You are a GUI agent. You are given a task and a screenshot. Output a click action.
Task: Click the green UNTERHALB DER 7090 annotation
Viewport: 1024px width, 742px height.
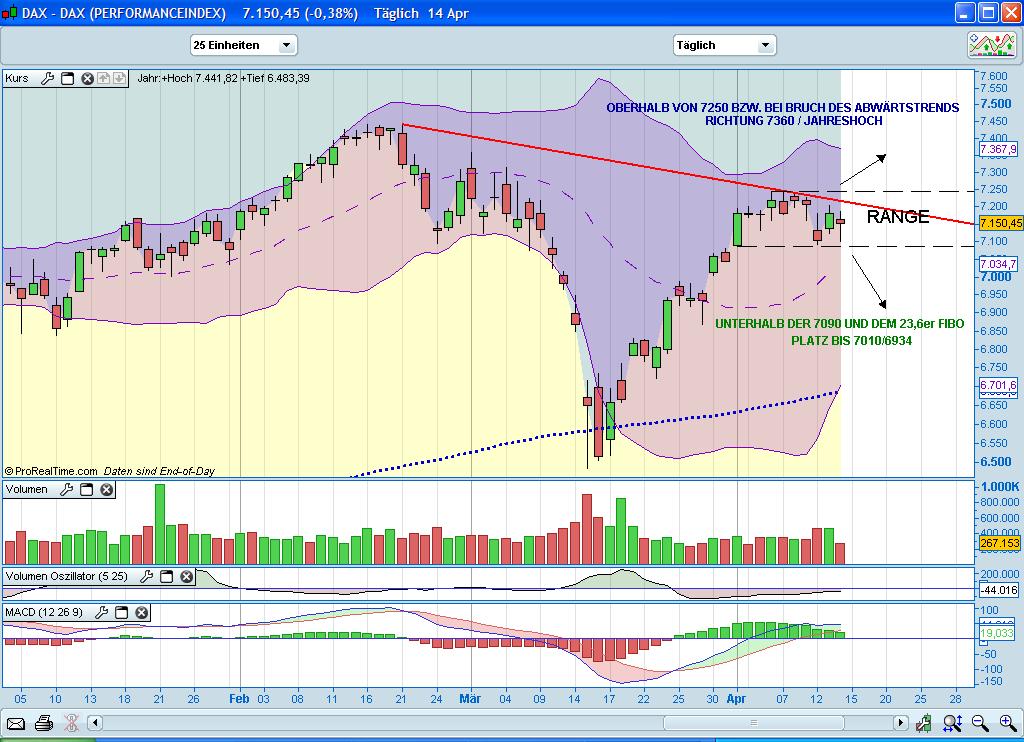point(839,324)
